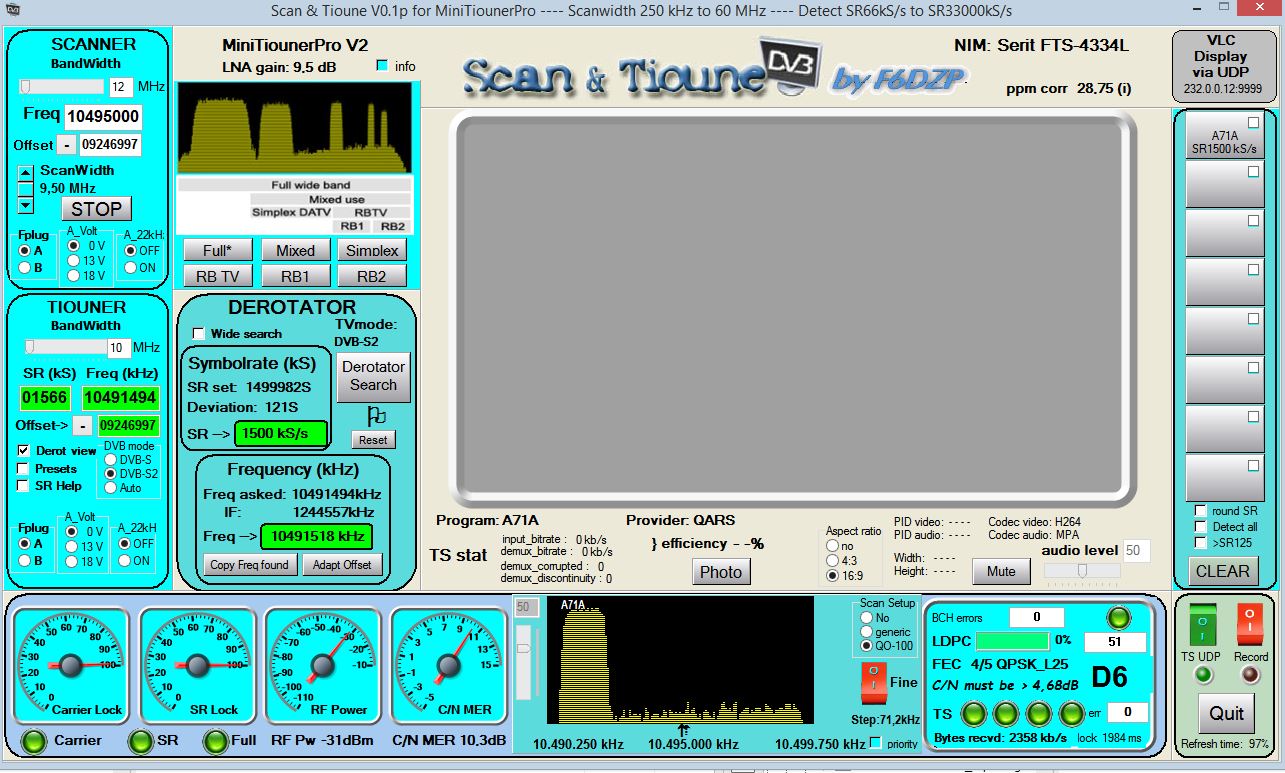This screenshot has height=773, width=1285.
Task: Click the audio level slider
Action: tap(1082, 570)
